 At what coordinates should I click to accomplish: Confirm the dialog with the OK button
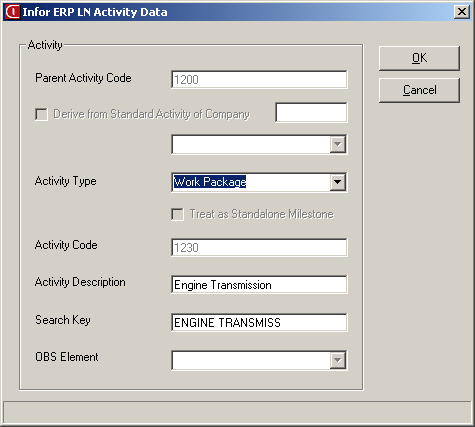coord(419,58)
